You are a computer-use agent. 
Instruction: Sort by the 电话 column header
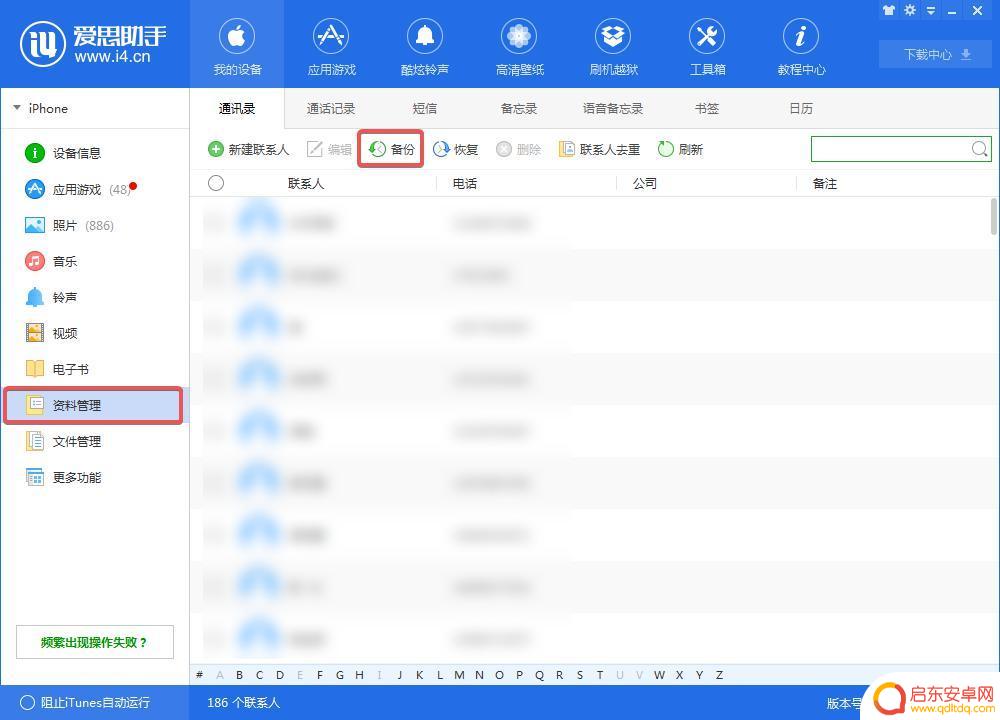point(465,184)
